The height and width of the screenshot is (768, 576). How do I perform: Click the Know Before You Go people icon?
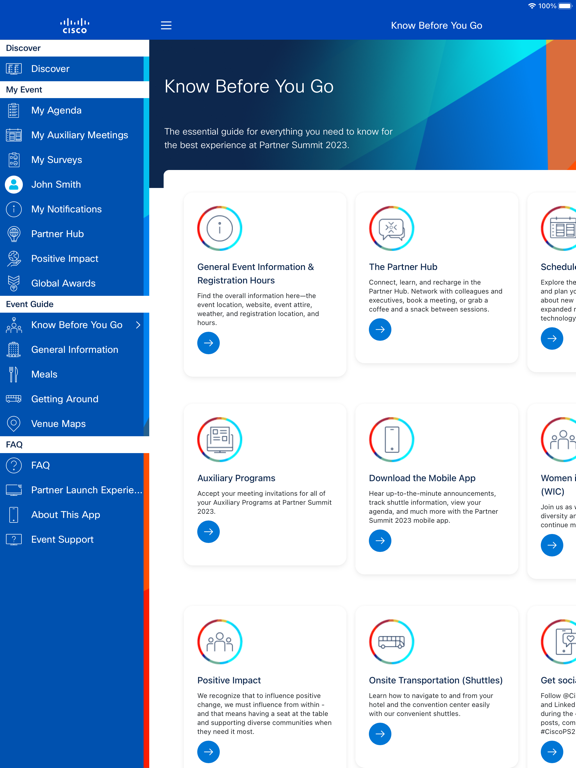click(14, 325)
